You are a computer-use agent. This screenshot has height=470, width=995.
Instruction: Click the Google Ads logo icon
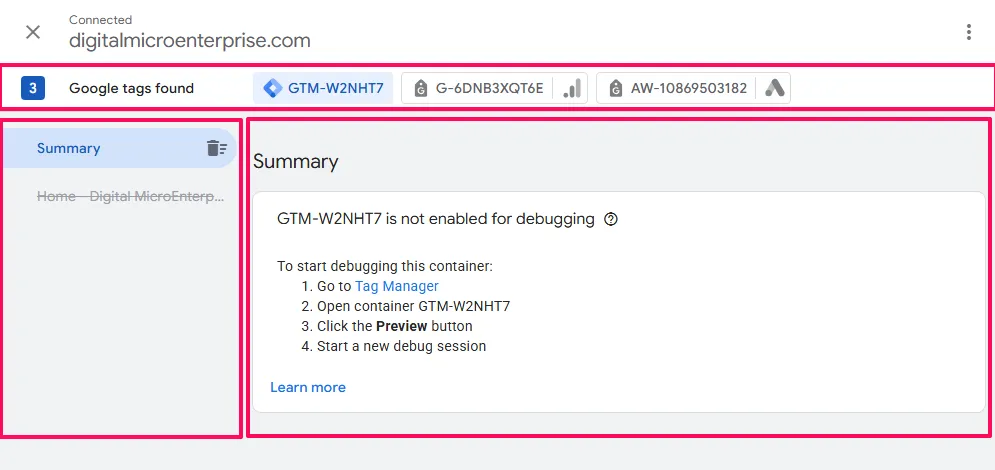click(774, 88)
